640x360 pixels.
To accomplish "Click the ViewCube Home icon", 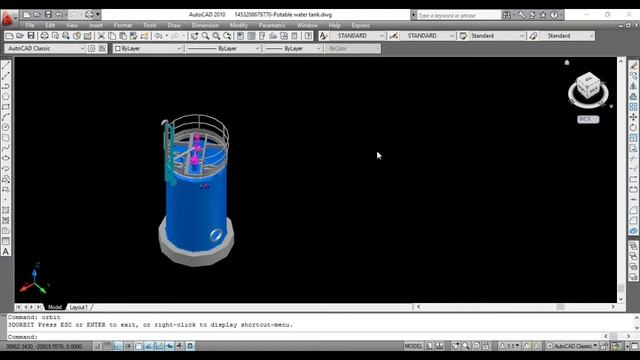I will (x=567, y=62).
